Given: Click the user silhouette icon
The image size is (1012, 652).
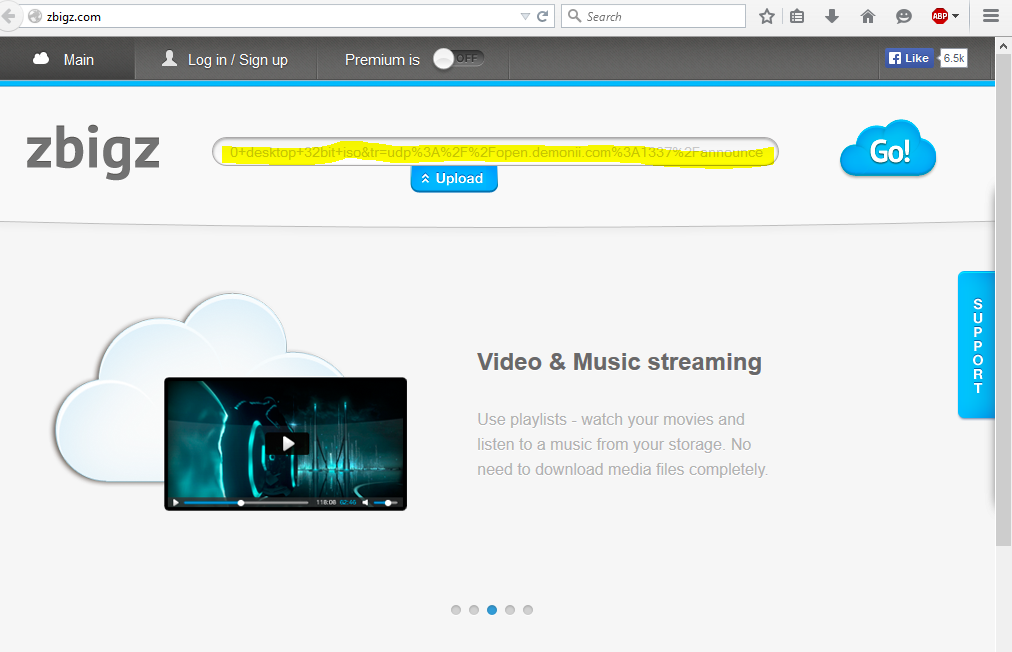Looking at the screenshot, I should tap(169, 59).
